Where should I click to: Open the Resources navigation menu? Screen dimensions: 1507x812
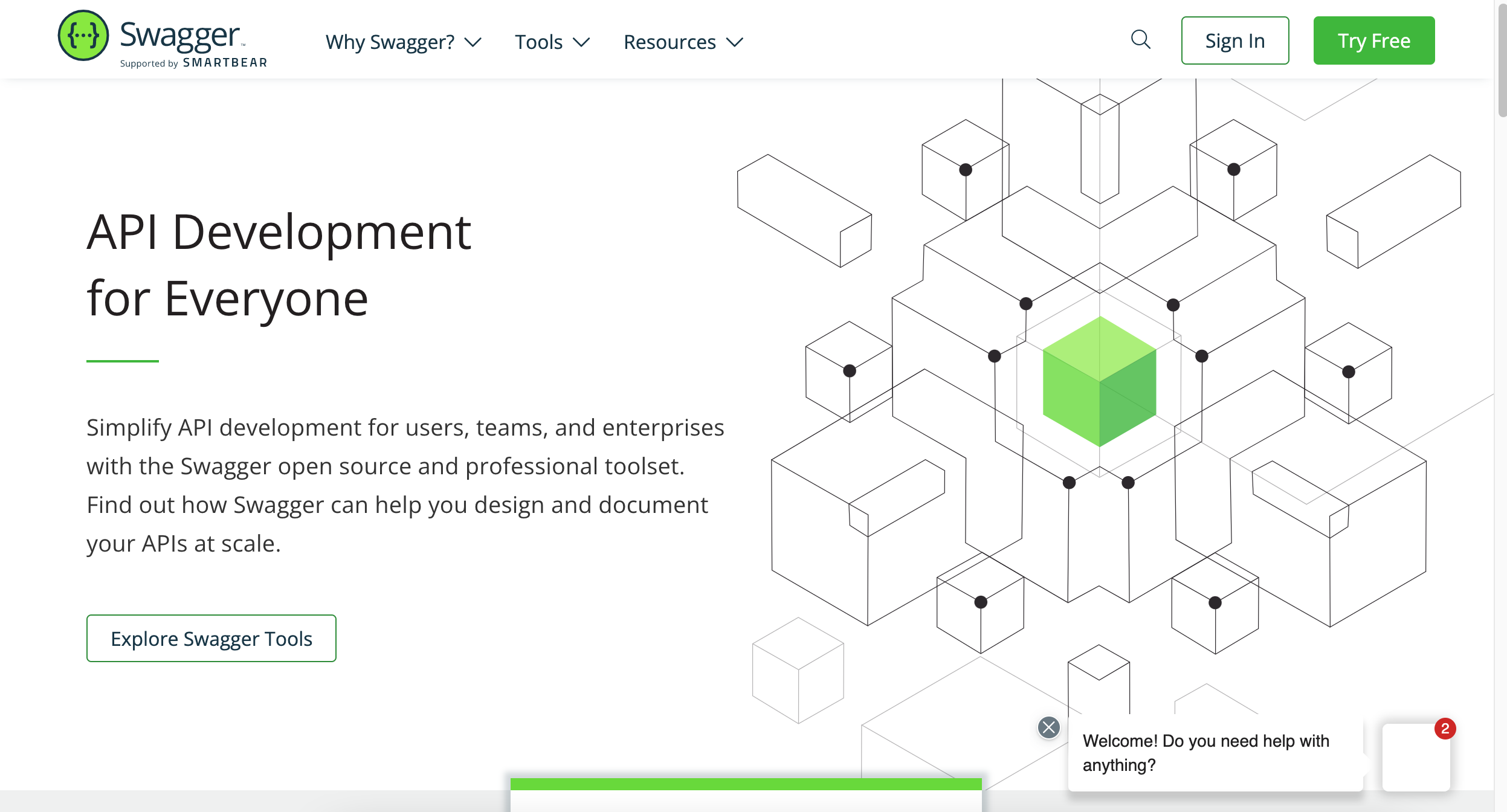670,42
